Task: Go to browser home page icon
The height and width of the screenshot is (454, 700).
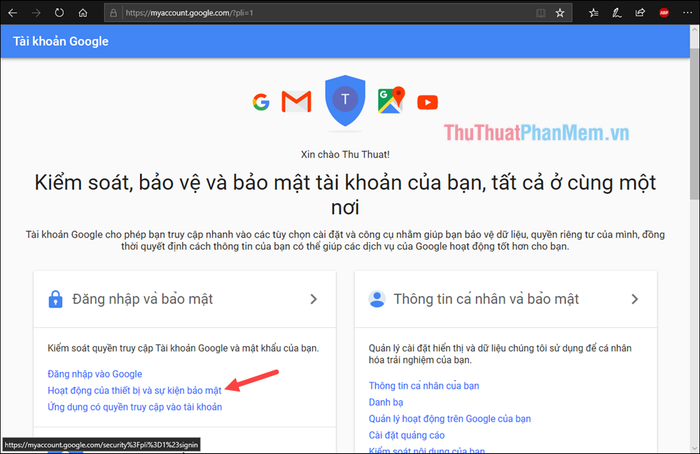Action: [83, 13]
